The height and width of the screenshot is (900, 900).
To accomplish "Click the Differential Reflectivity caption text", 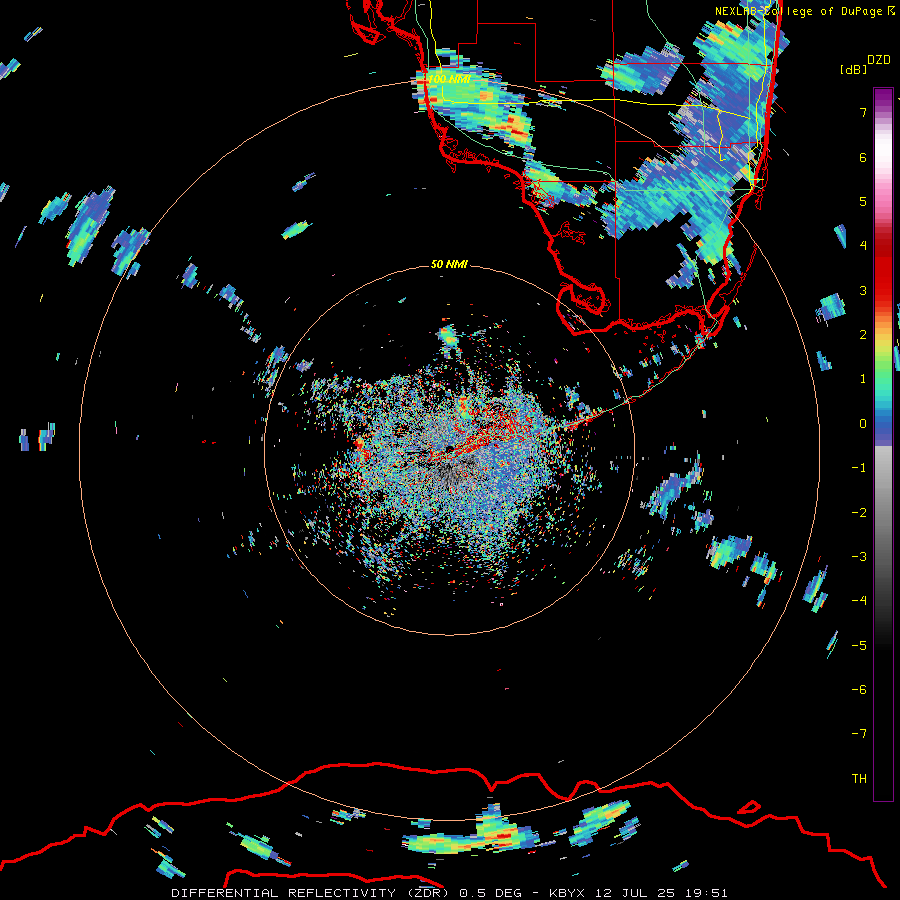I will pyautogui.click(x=449, y=893).
